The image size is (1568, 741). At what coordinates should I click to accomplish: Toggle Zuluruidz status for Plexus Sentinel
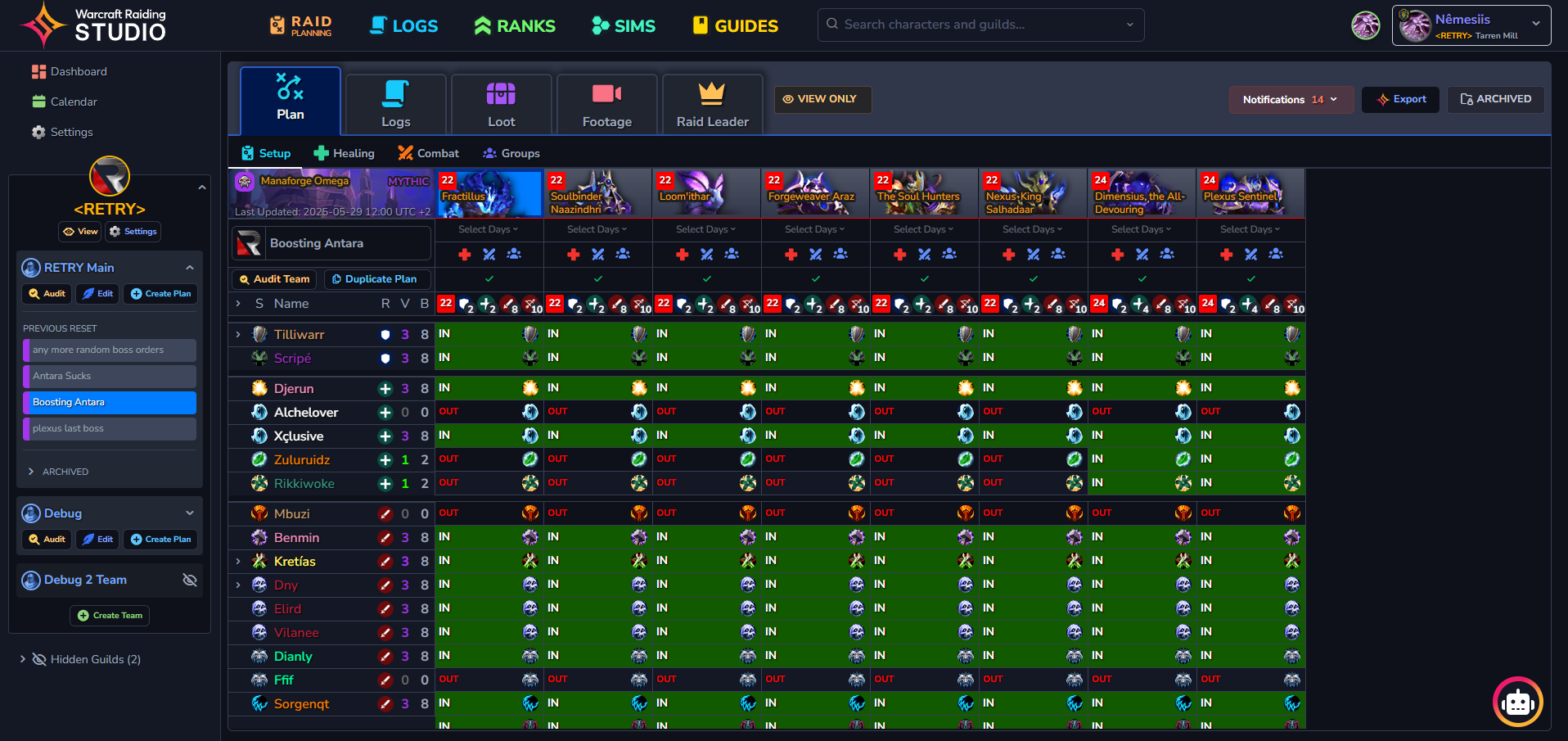coord(1250,459)
